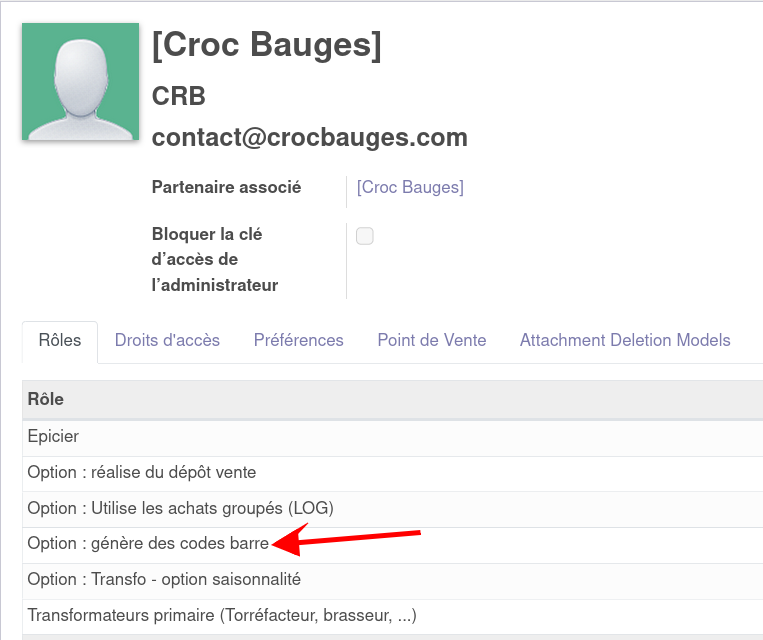
Task: Select the 'achats groupés (LOG)' role row
Action: click(180, 508)
